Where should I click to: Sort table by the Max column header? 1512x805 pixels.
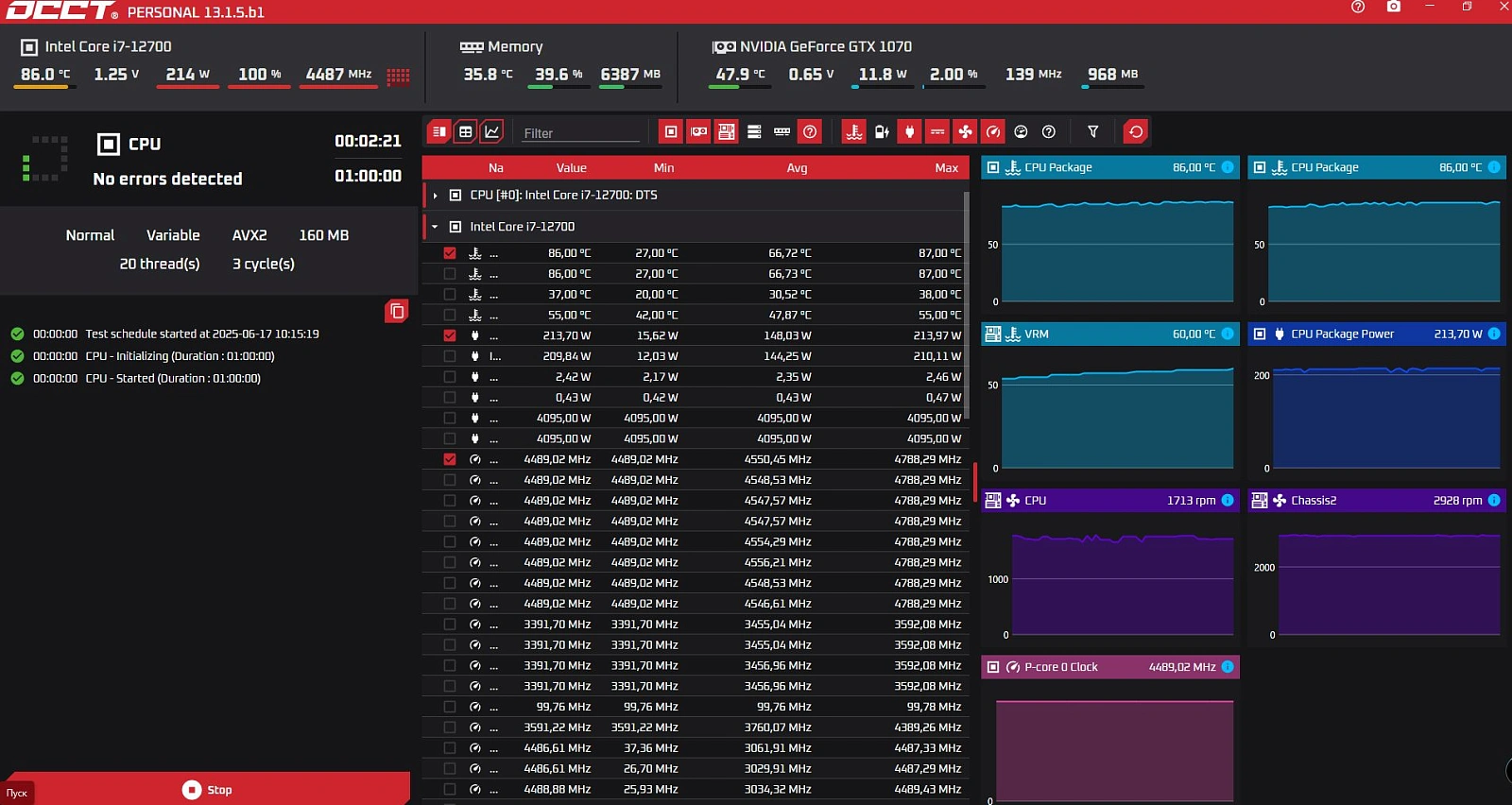pos(947,168)
